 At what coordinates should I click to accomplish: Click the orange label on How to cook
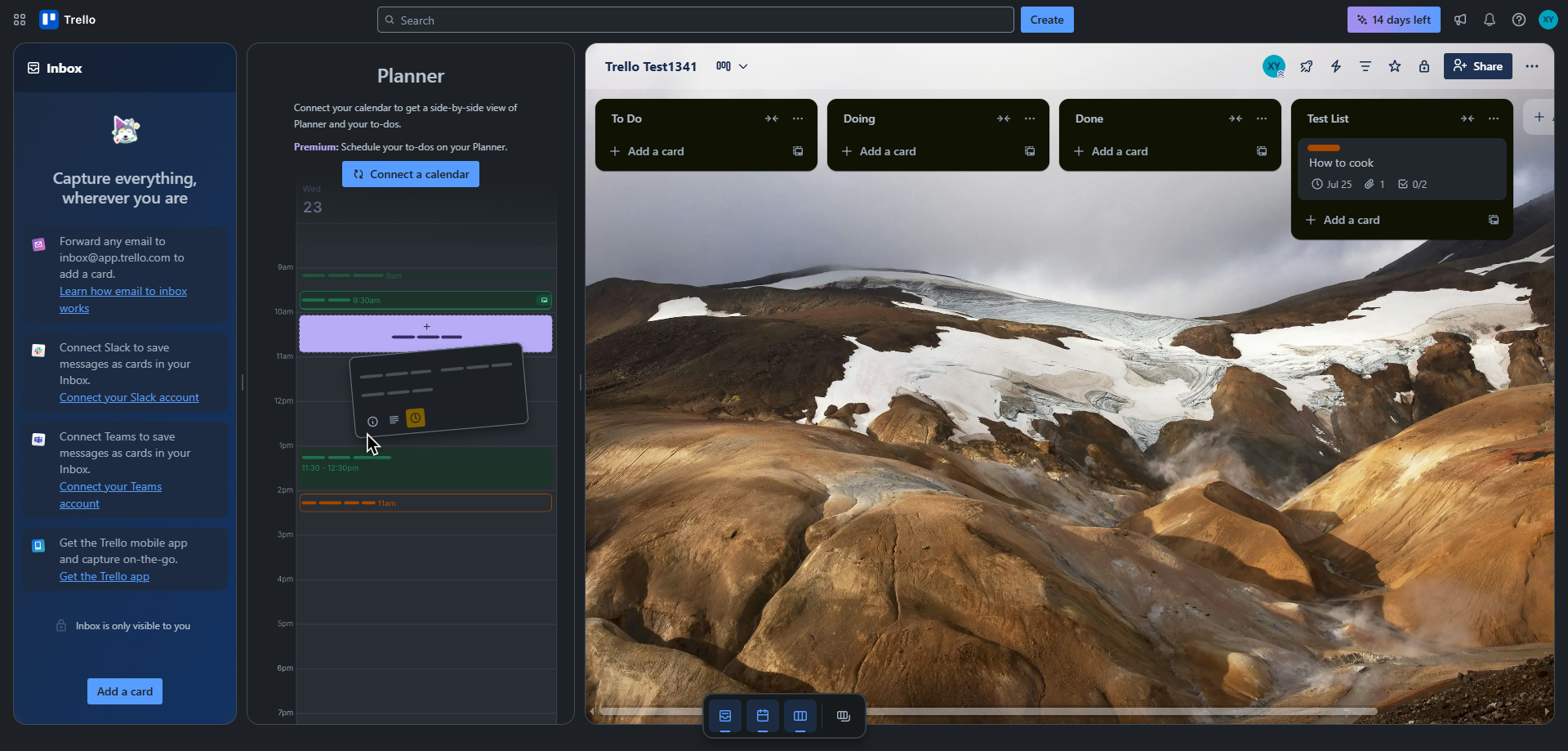coord(1324,148)
